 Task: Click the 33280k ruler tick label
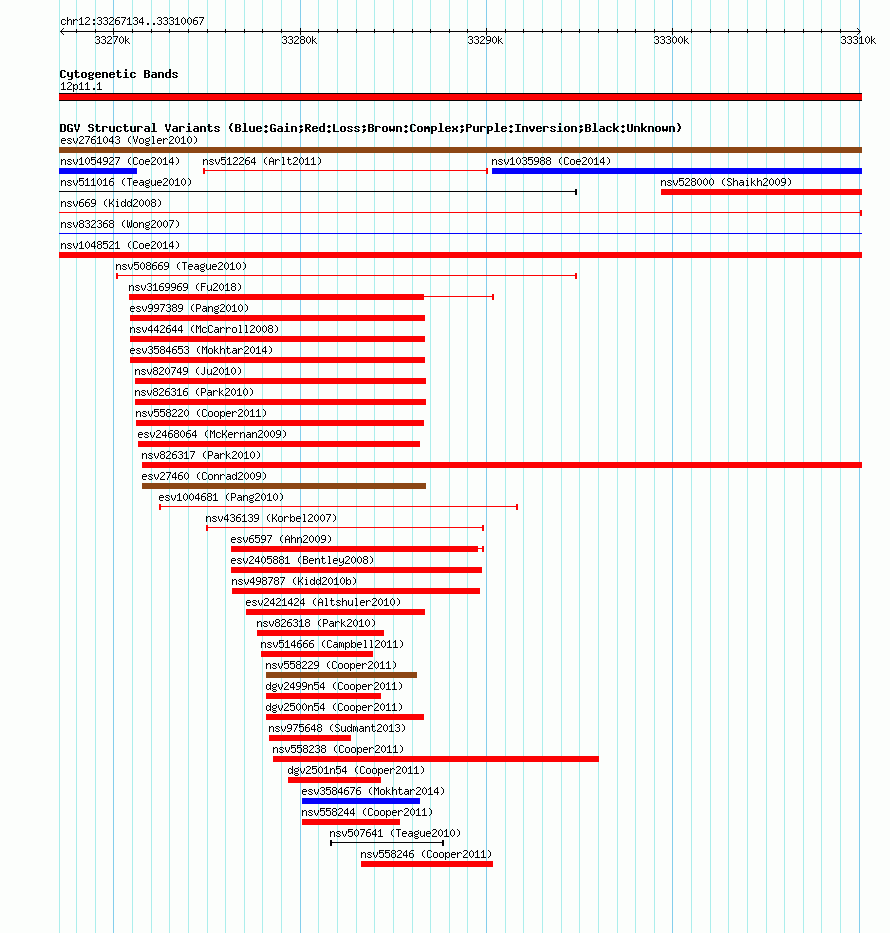(299, 40)
